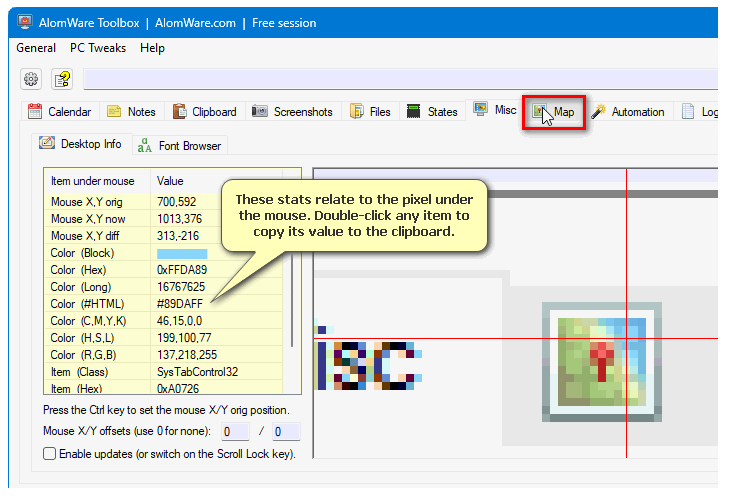The height and width of the screenshot is (496, 732).
Task: Click the first Mouse X offset field
Action: 235,432
